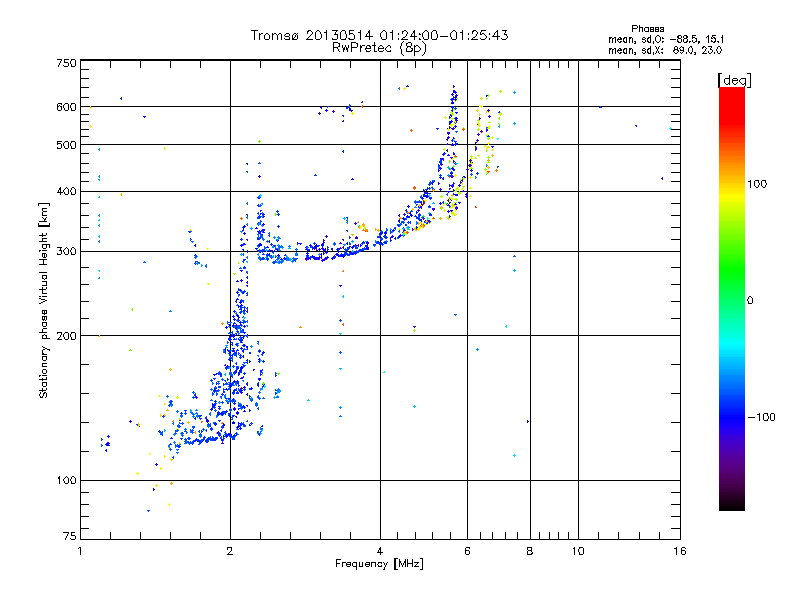800x600 pixels.
Task: Click the x-axis tick label '16'
Action: pyautogui.click(x=680, y=551)
